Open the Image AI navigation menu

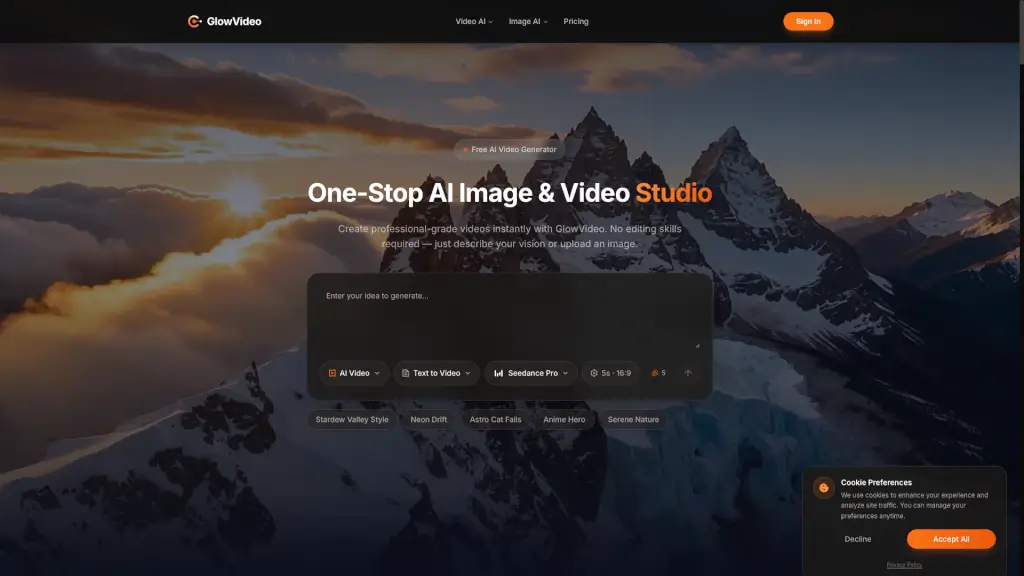[528, 21]
